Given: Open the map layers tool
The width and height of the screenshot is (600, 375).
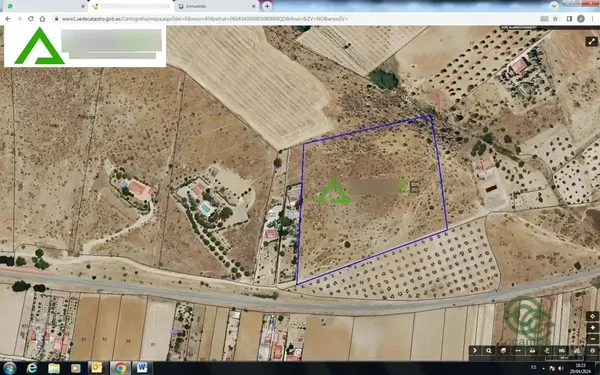Looking at the screenshot, I should (504, 351).
